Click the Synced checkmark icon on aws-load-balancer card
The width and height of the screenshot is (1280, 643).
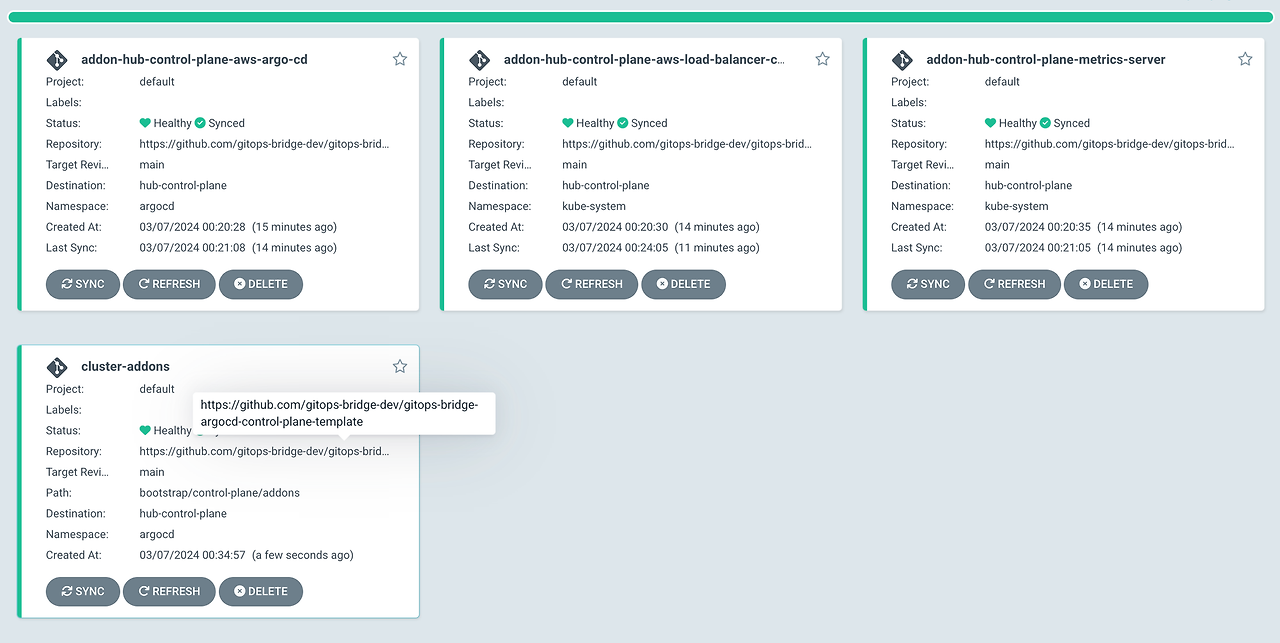(x=623, y=123)
